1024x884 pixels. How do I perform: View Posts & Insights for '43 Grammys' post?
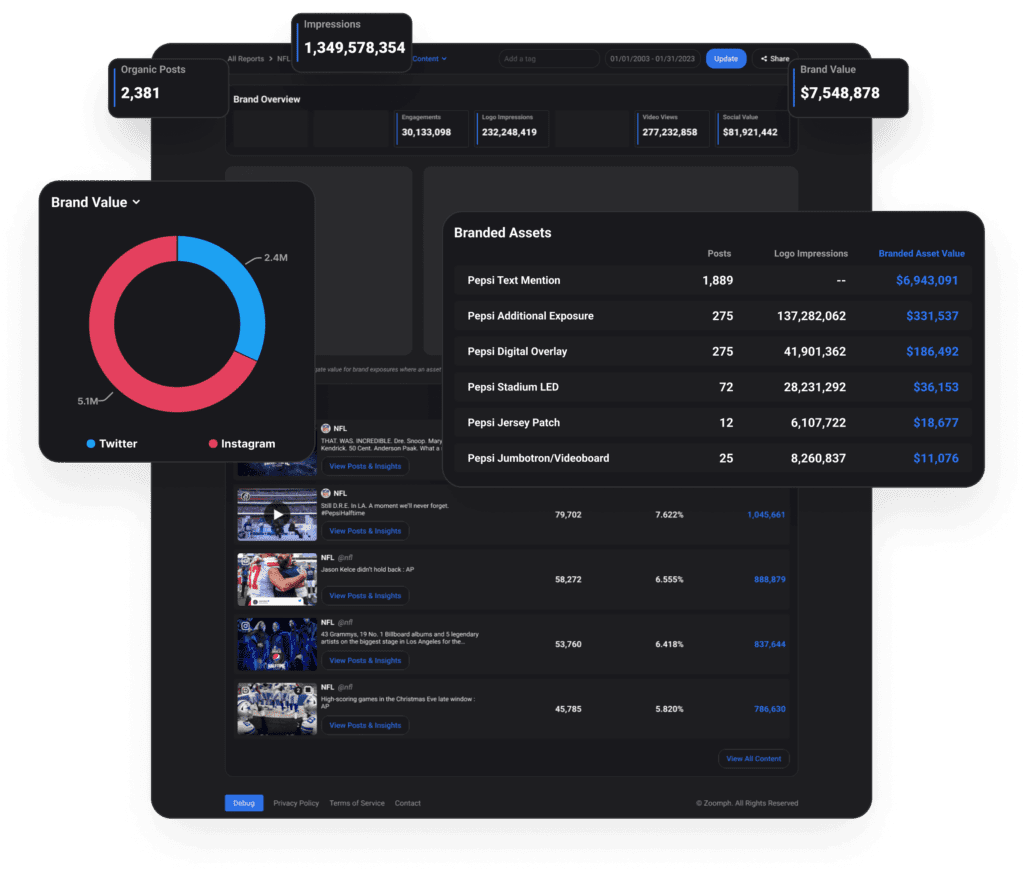pyautogui.click(x=365, y=661)
